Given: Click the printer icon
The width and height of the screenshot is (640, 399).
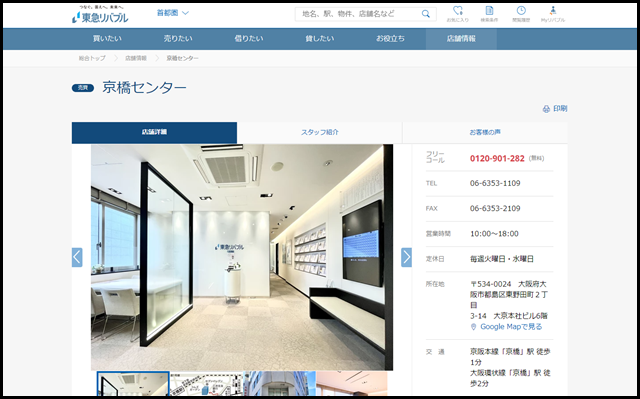Looking at the screenshot, I should coord(546,109).
